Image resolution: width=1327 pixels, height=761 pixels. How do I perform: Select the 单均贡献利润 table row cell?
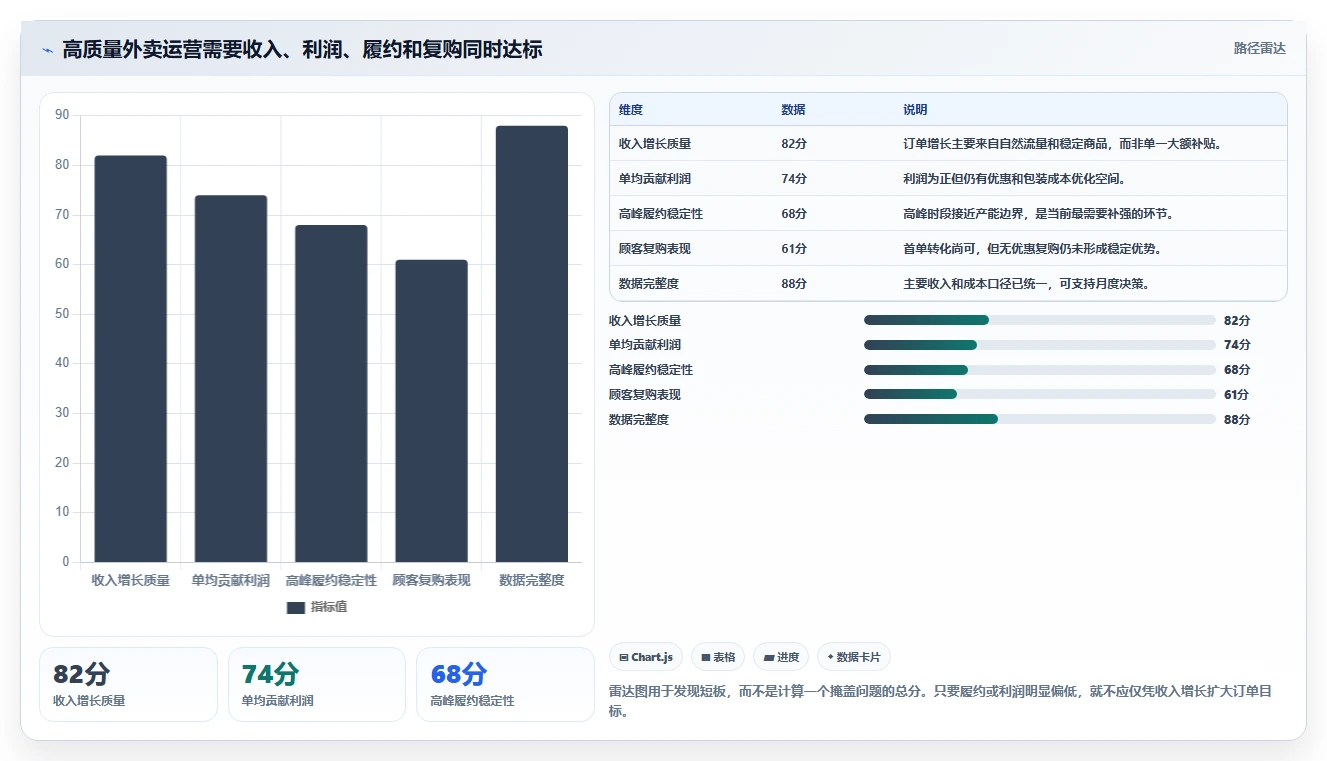[x=655, y=179]
